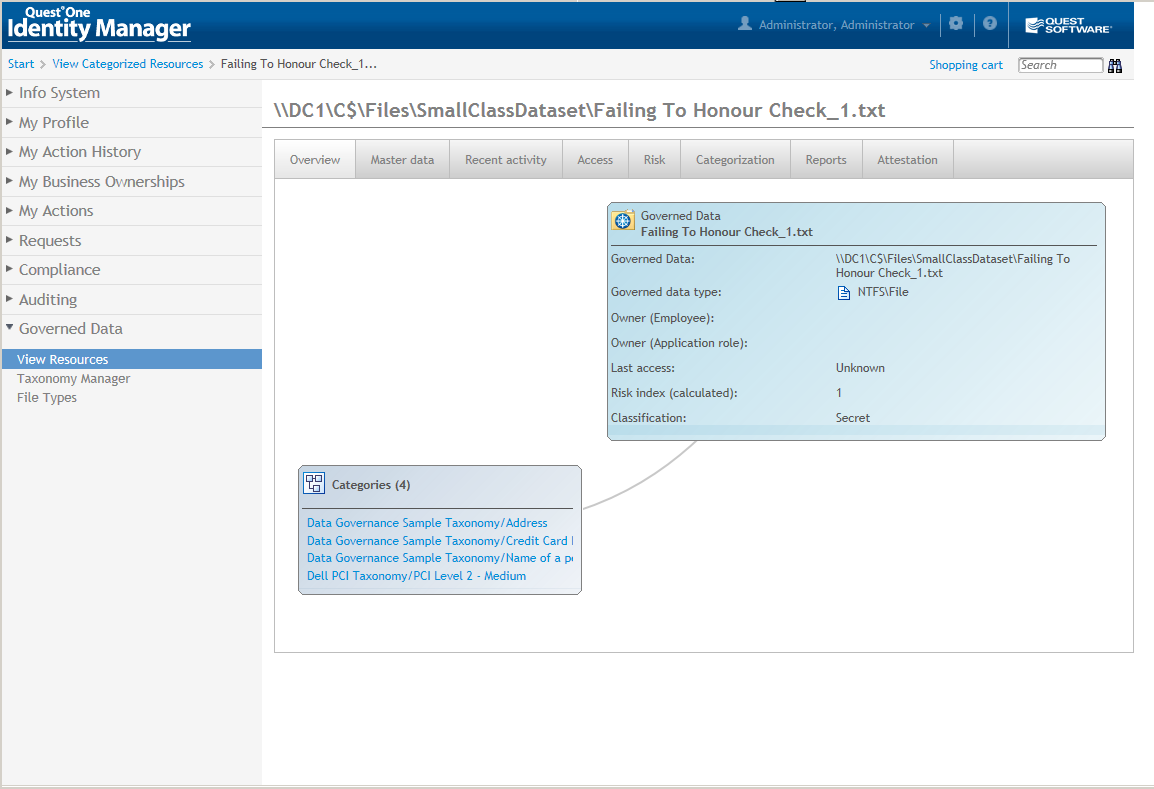Click the Quest One Identity Manager logo
The width and height of the screenshot is (1154, 789).
coord(99,23)
